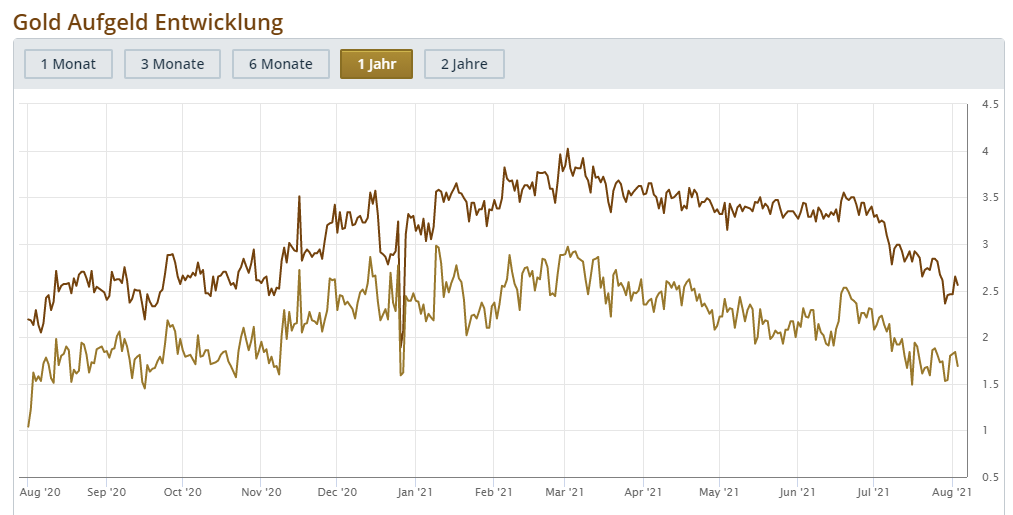Click the Dec '20 x-axis label
Viewport: 1013px width, 515px height.
click(337, 492)
